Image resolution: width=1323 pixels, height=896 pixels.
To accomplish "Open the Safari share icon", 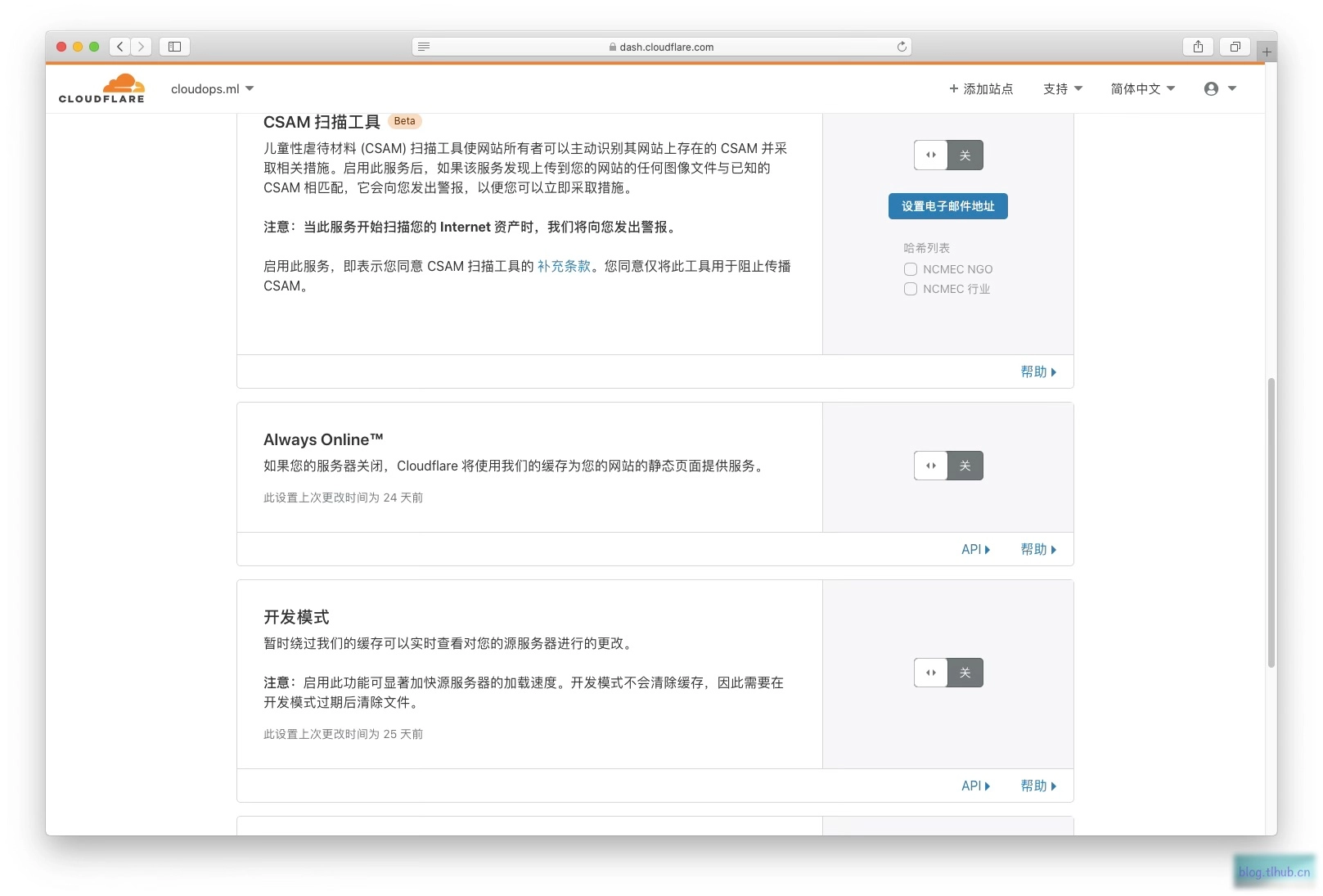I will (x=1198, y=47).
